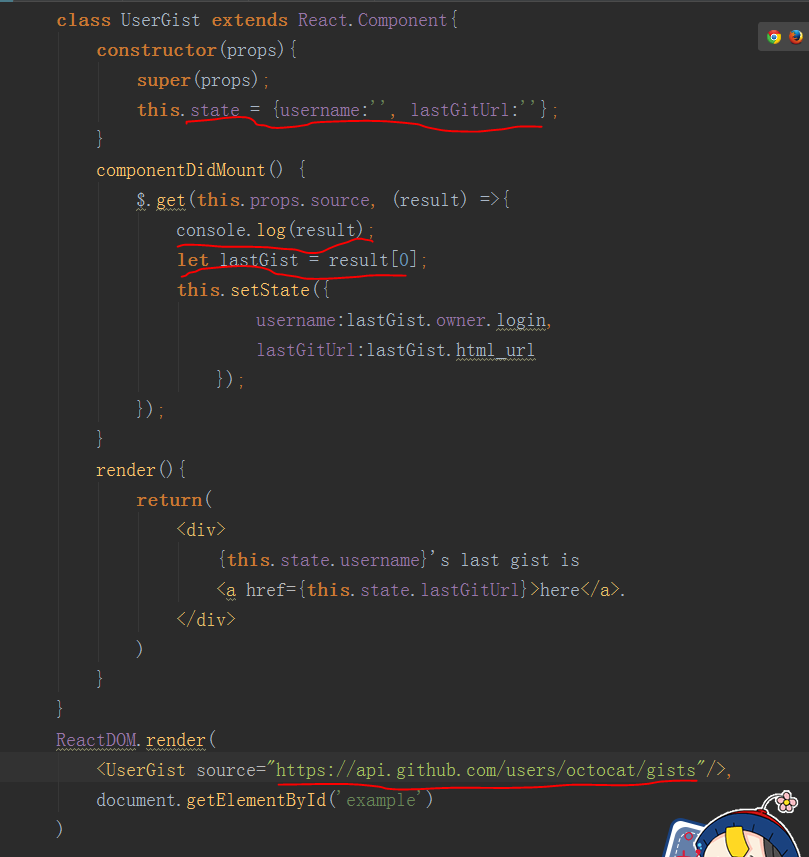This screenshot has height=857, width=809.
Task: Open preview in Firefox browser icon
Action: (795, 37)
